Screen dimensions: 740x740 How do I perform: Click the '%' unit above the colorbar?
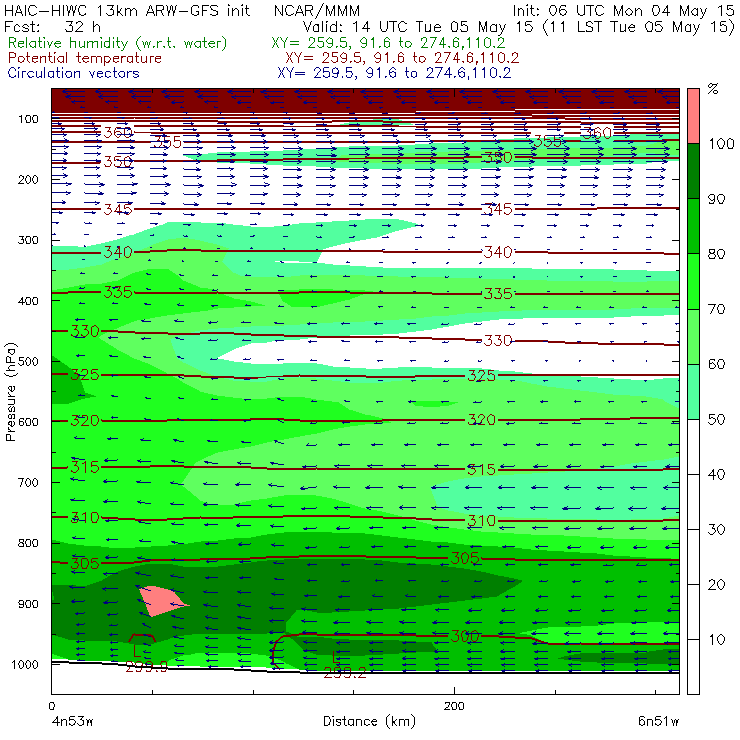pos(713,89)
